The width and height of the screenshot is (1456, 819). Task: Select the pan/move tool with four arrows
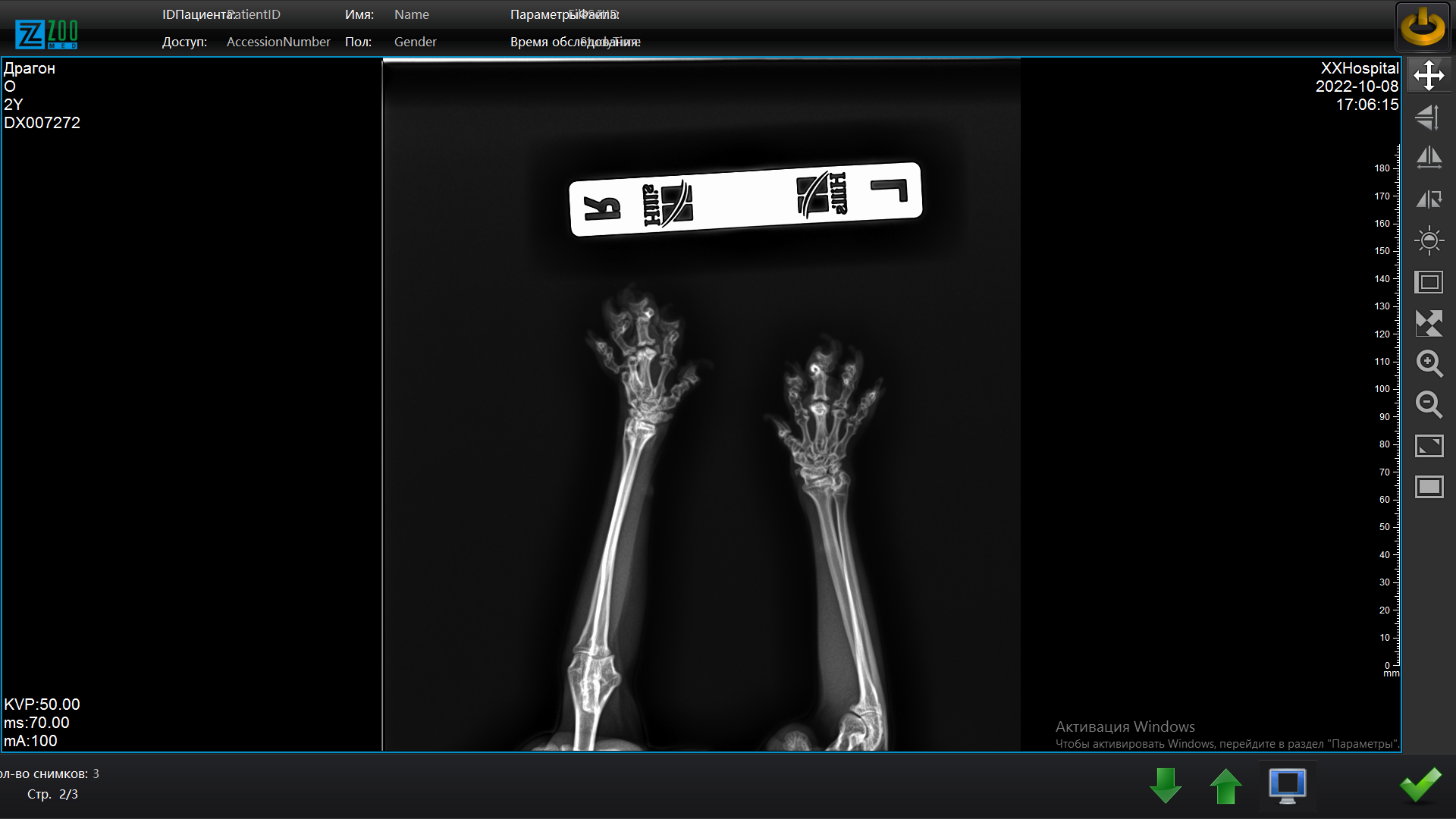[1429, 75]
